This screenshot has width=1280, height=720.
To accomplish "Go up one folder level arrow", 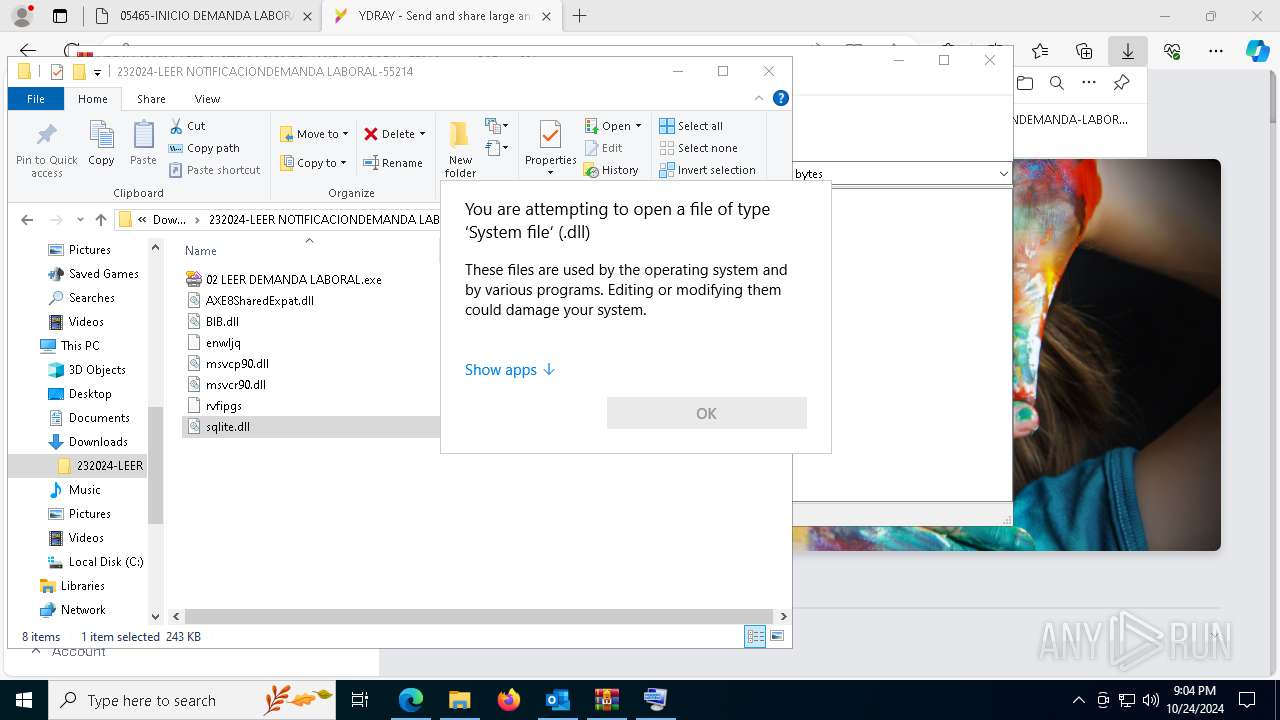I will click(x=100, y=220).
